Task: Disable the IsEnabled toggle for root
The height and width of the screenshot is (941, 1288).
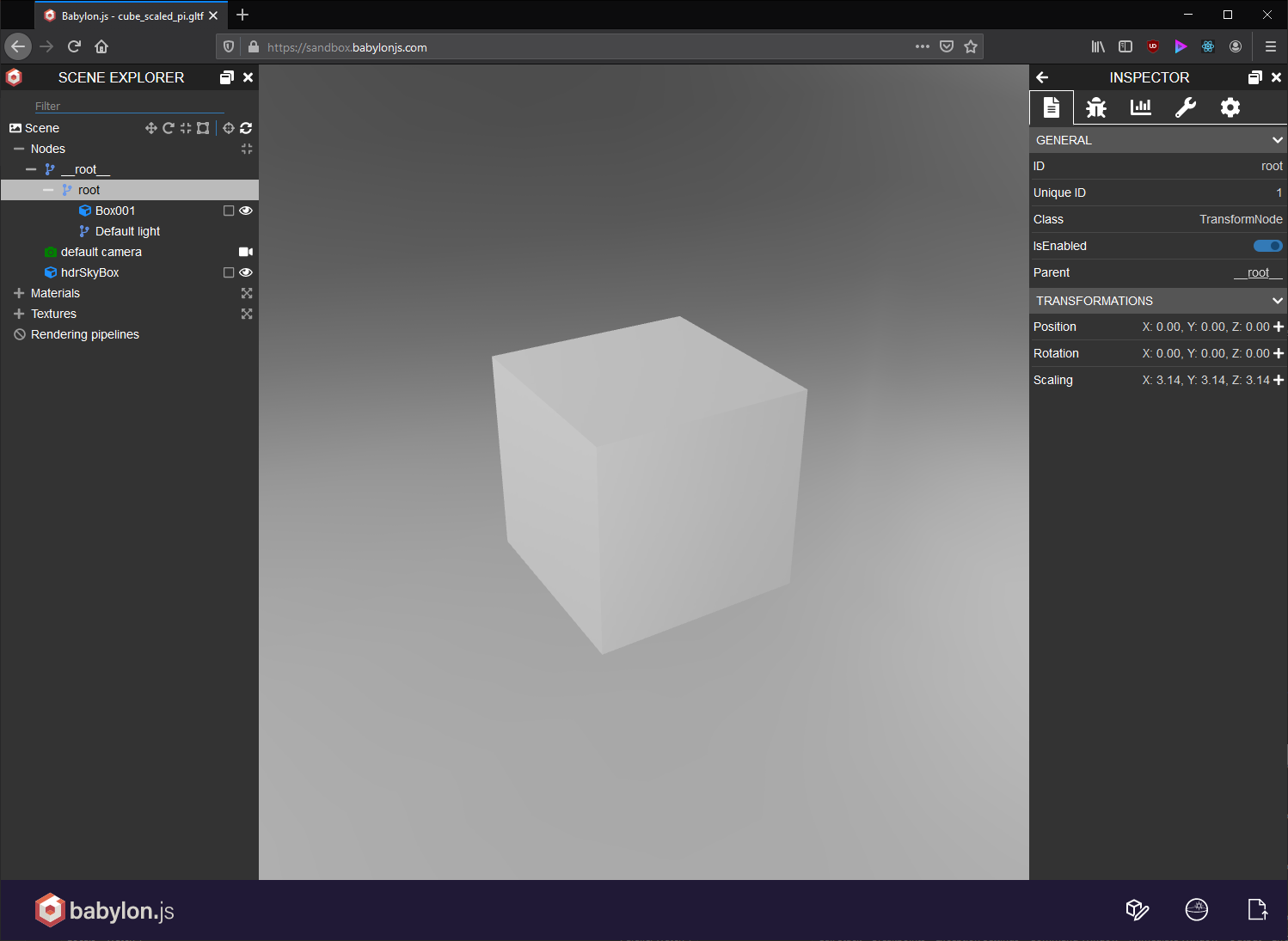Action: pyautogui.click(x=1267, y=246)
